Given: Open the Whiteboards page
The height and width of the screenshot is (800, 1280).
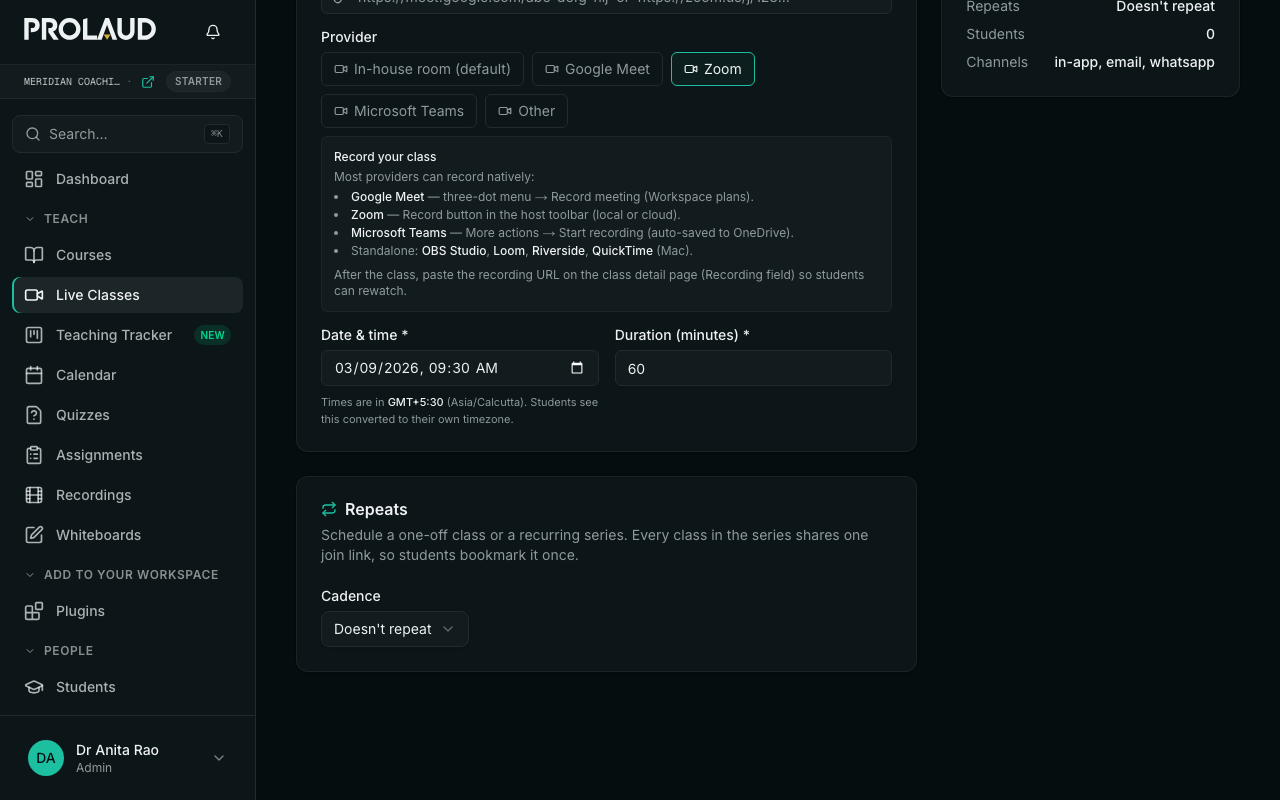Looking at the screenshot, I should pyautogui.click(x=127, y=535).
